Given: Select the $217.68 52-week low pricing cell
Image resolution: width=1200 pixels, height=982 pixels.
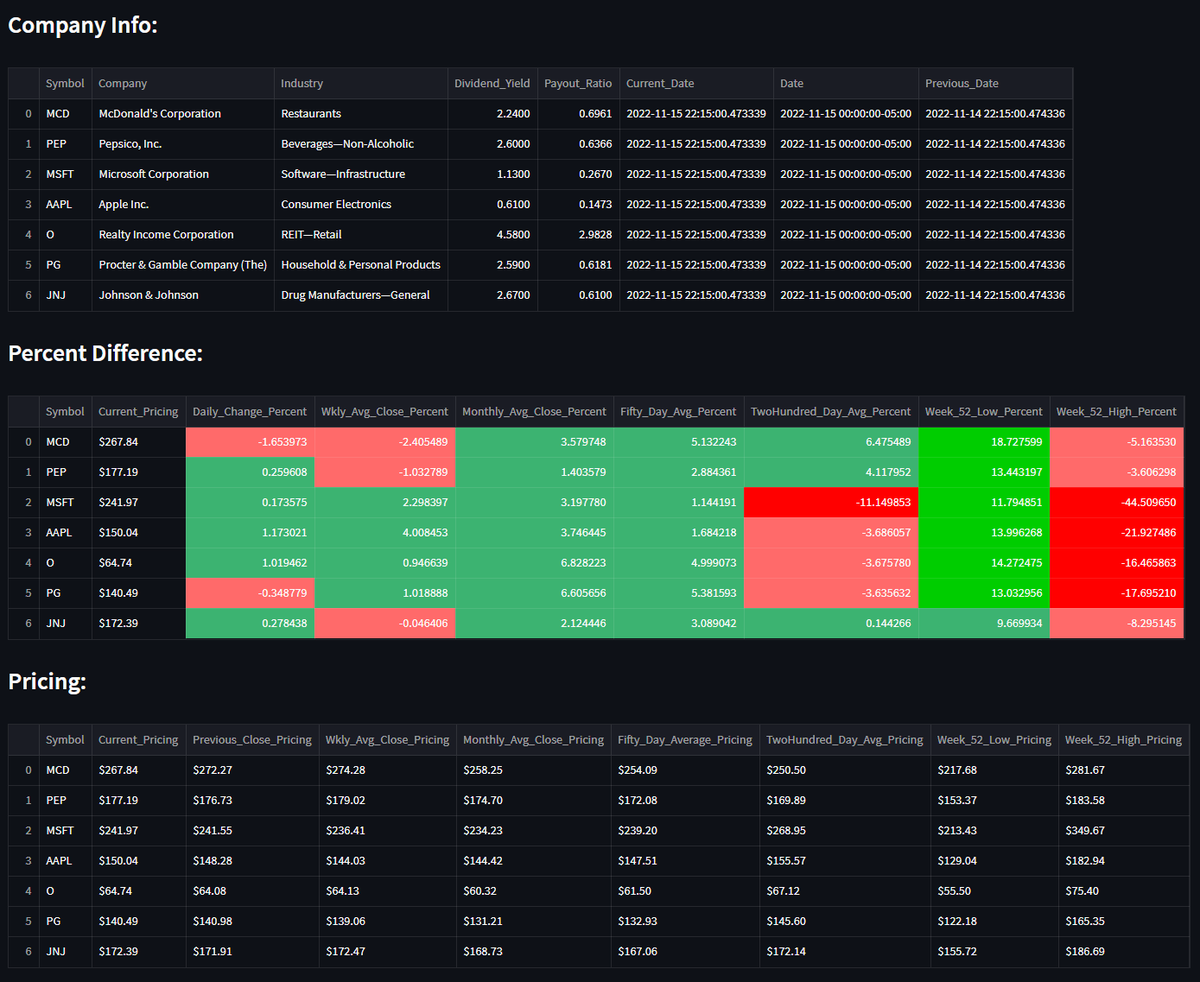Looking at the screenshot, I should [x=994, y=771].
